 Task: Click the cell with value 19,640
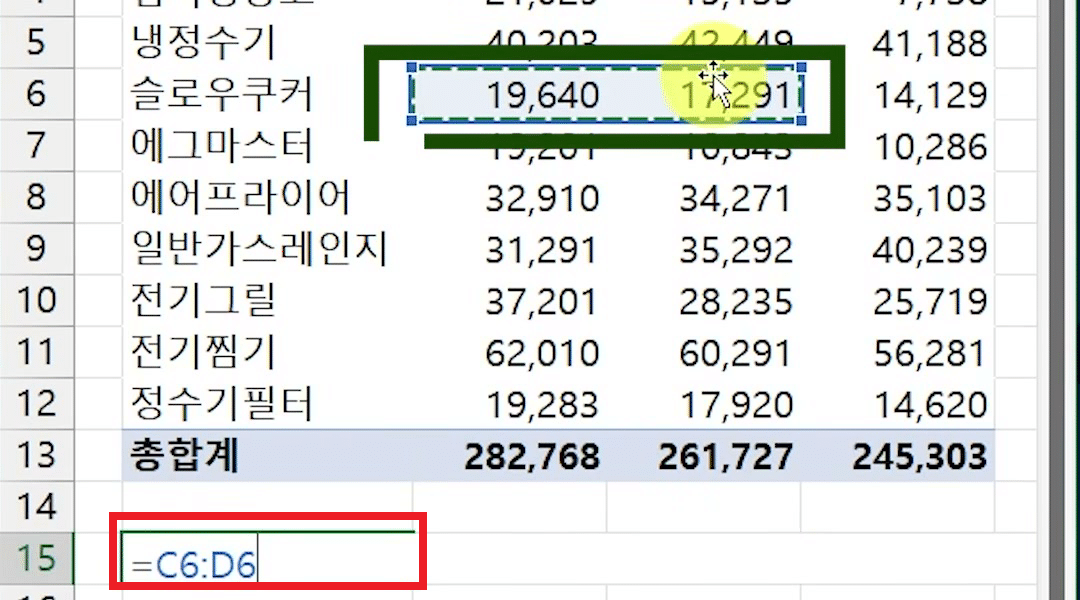click(510, 94)
